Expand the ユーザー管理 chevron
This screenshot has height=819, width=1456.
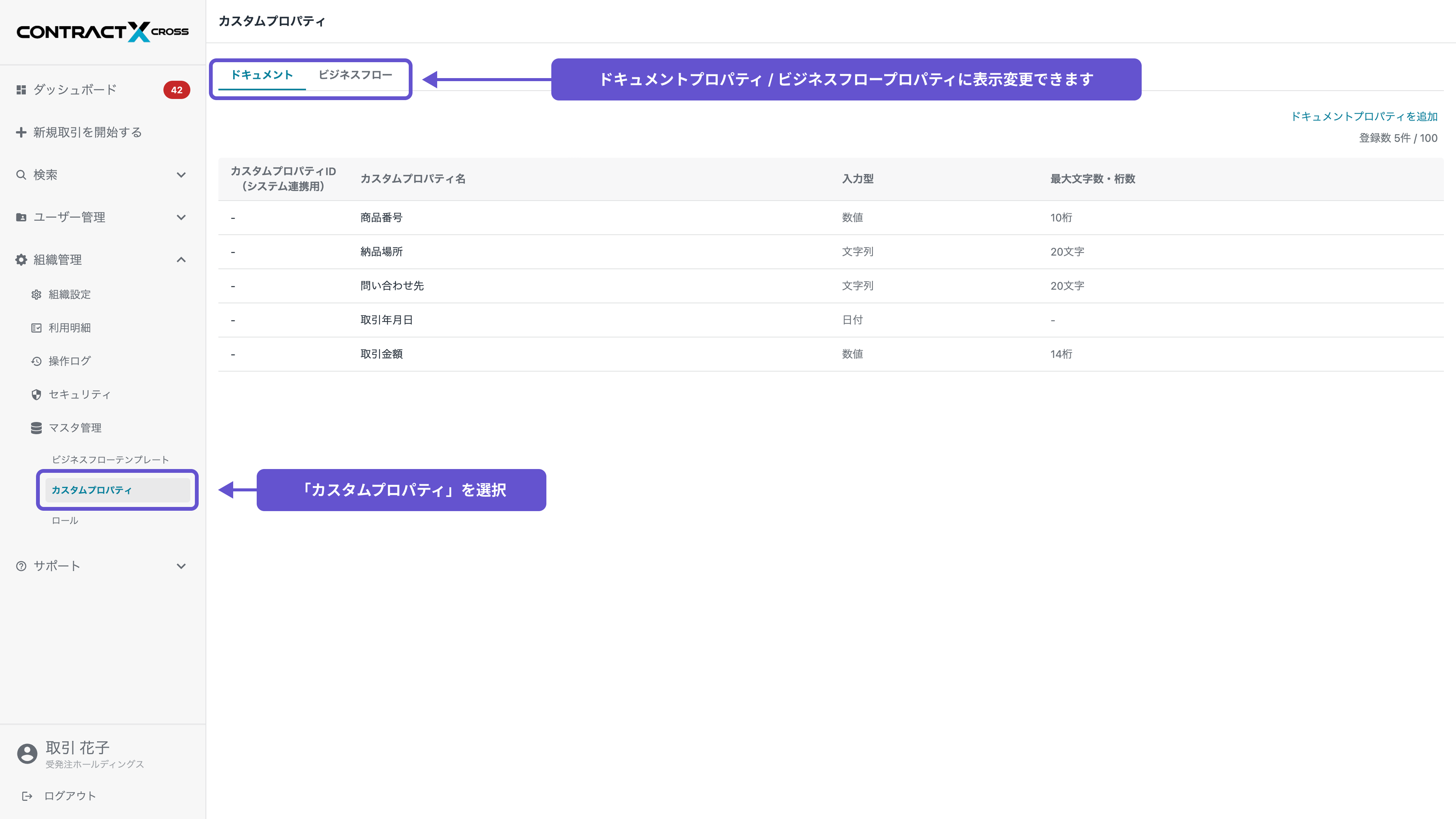point(181,217)
